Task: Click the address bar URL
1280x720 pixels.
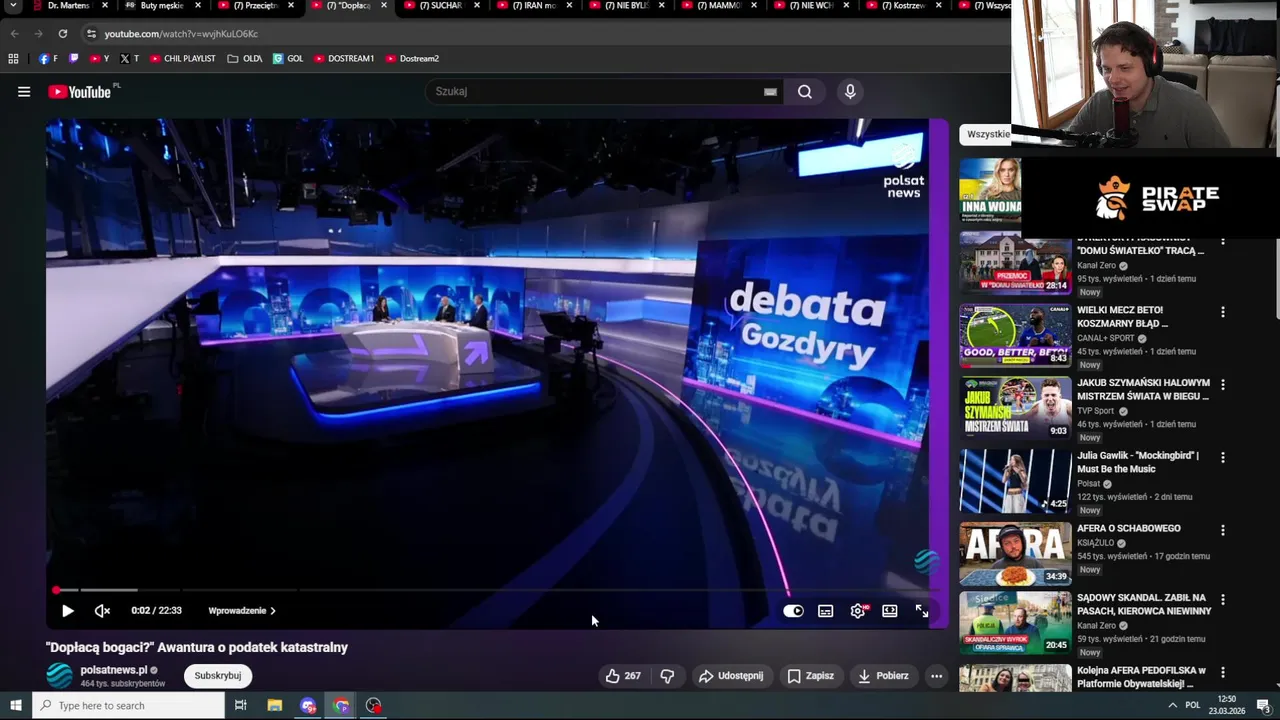Action: [181, 34]
